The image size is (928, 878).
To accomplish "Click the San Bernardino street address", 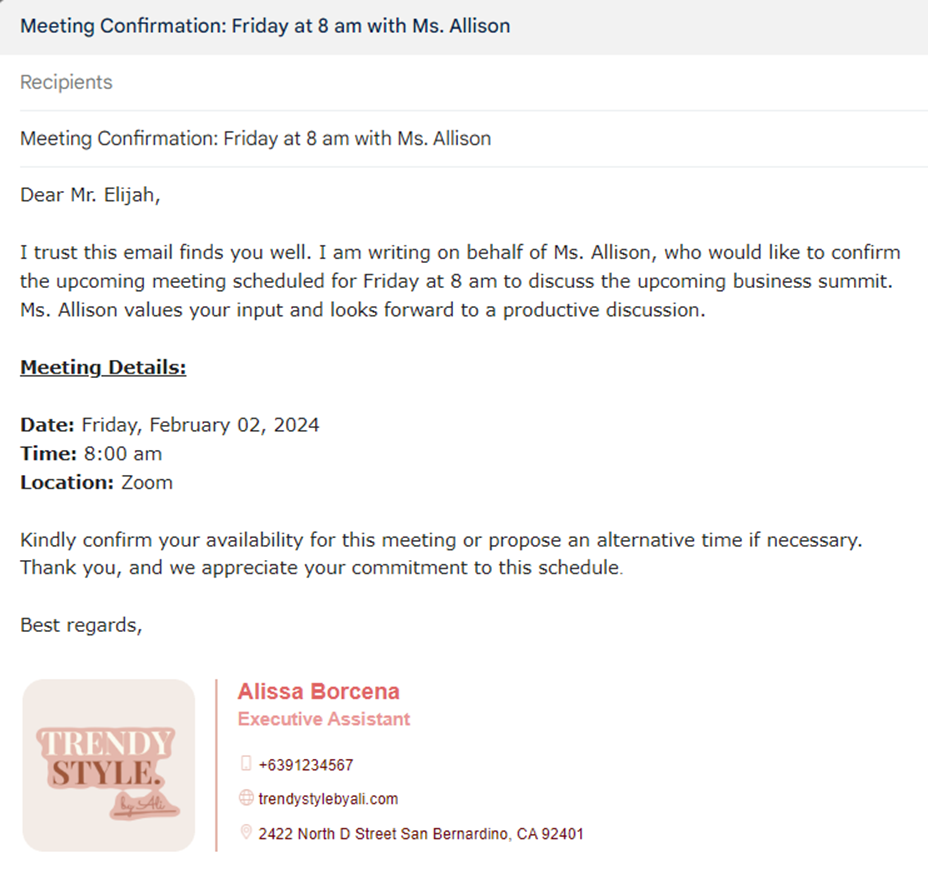I will click(x=420, y=833).
